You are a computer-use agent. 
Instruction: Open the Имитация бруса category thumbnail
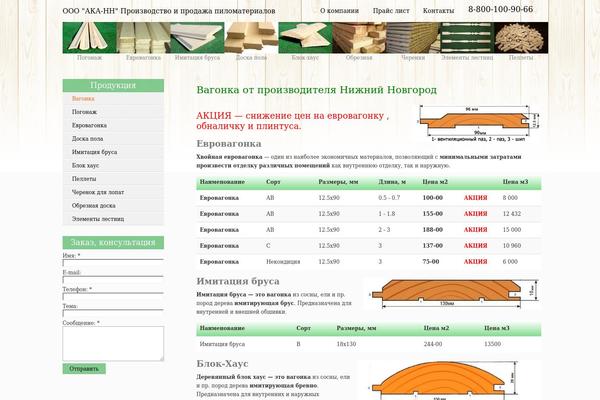(x=197, y=38)
